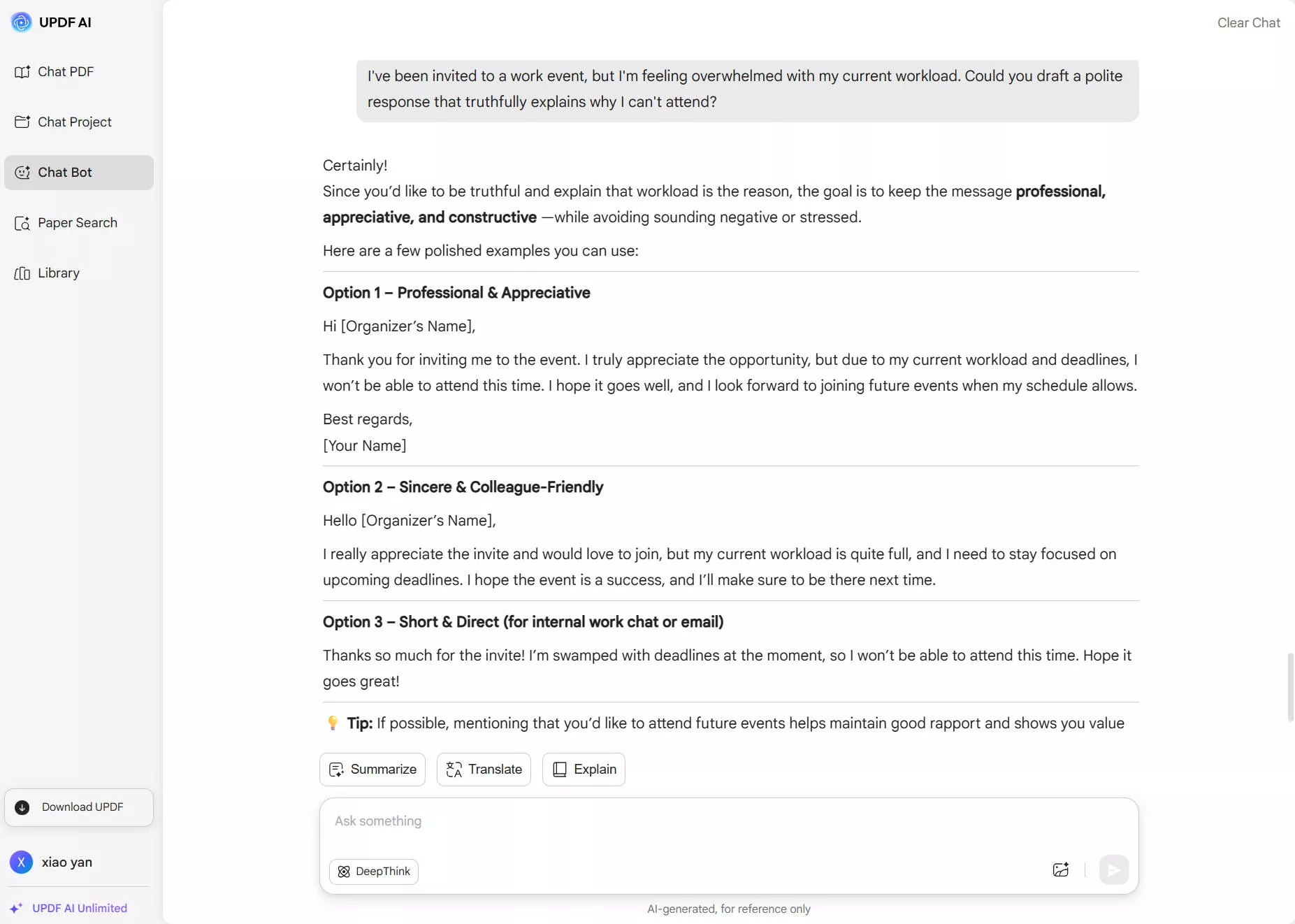1295x924 pixels.
Task: Click the UPDF AI logo icon
Action: coord(22,22)
